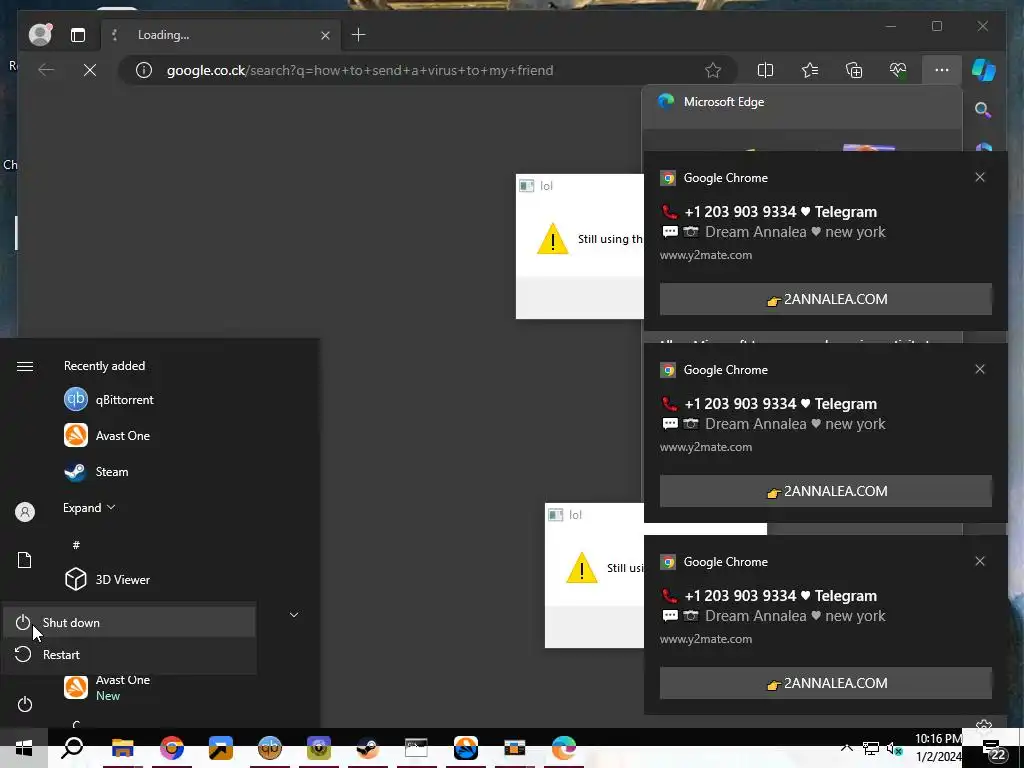Click the Power icon in Start sidebar
The width and height of the screenshot is (1024, 768).
(x=25, y=704)
